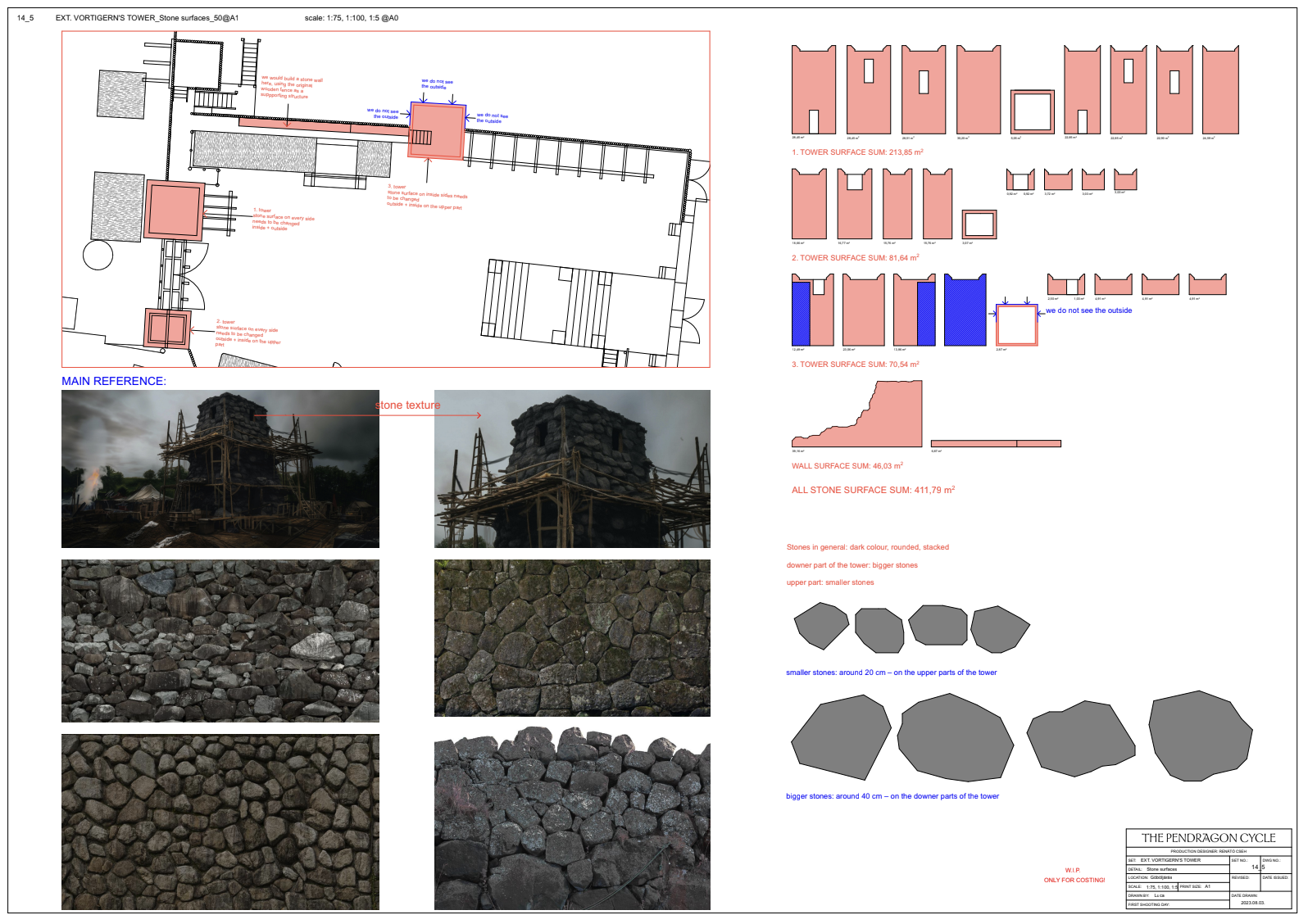Click the square top-view outline in tower 1 row

1032,111
